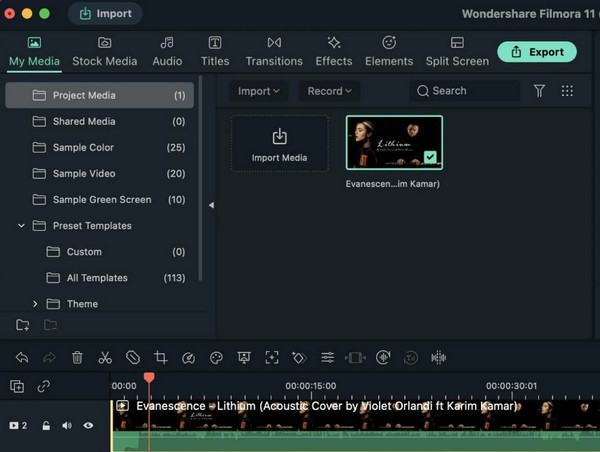This screenshot has height=452, width=600.
Task: Click the Add Track icon
Action: 17,386
